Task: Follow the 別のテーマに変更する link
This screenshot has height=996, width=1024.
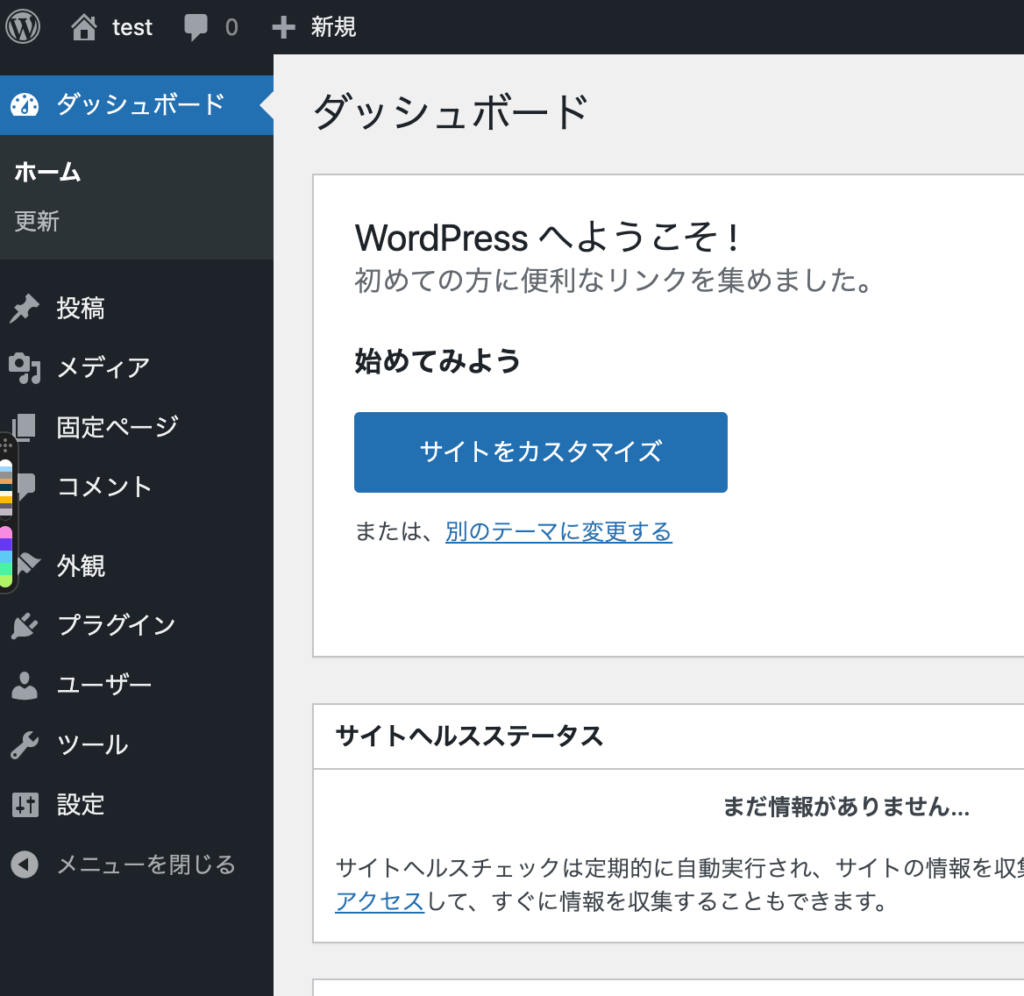Action: coord(558,532)
